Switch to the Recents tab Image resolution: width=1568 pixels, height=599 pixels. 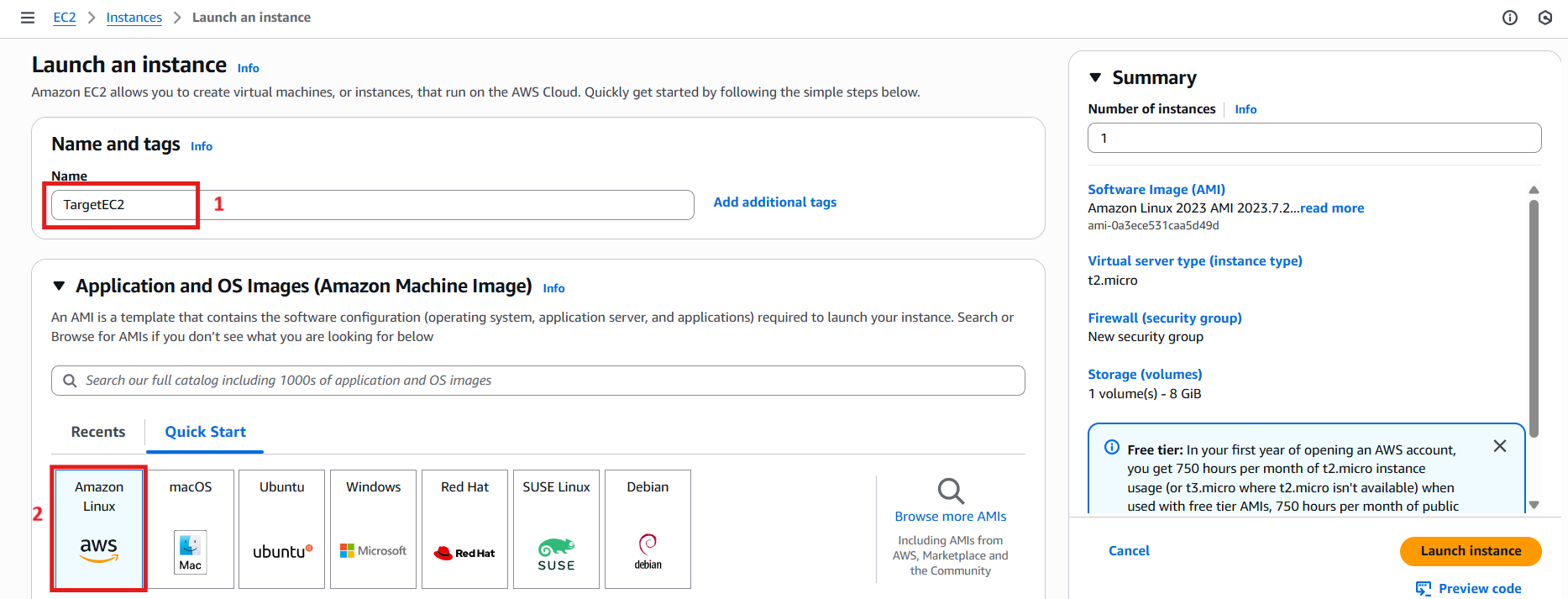tap(98, 432)
